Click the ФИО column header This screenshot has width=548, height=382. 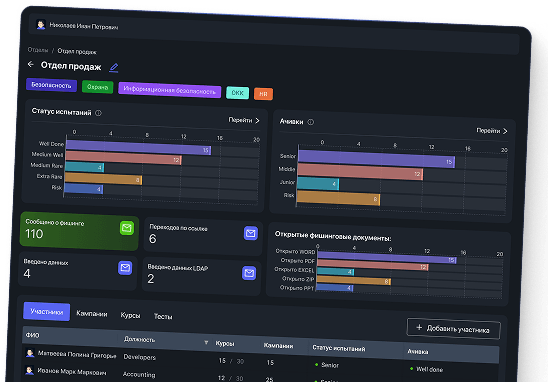tap(33, 335)
